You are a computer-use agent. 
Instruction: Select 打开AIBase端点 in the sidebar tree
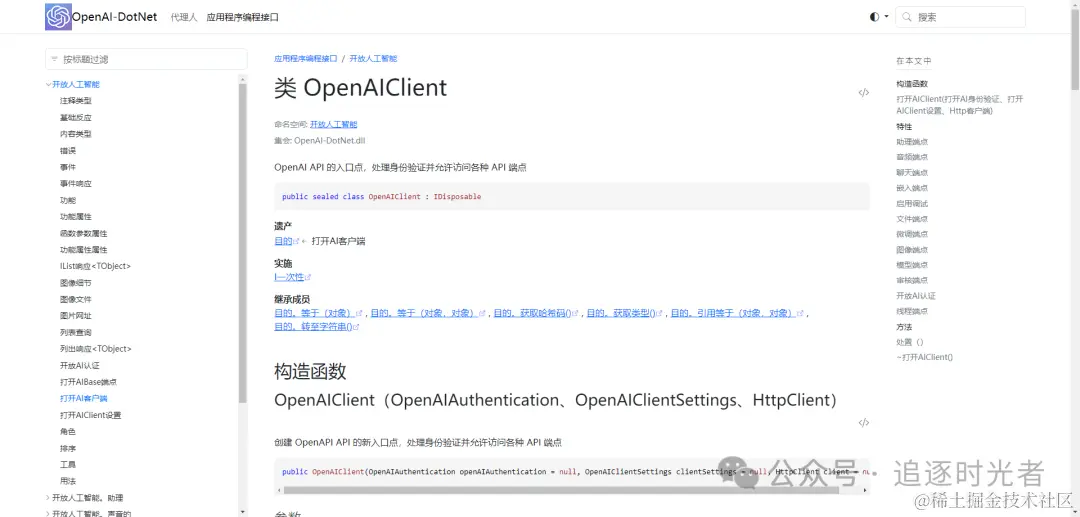88,381
